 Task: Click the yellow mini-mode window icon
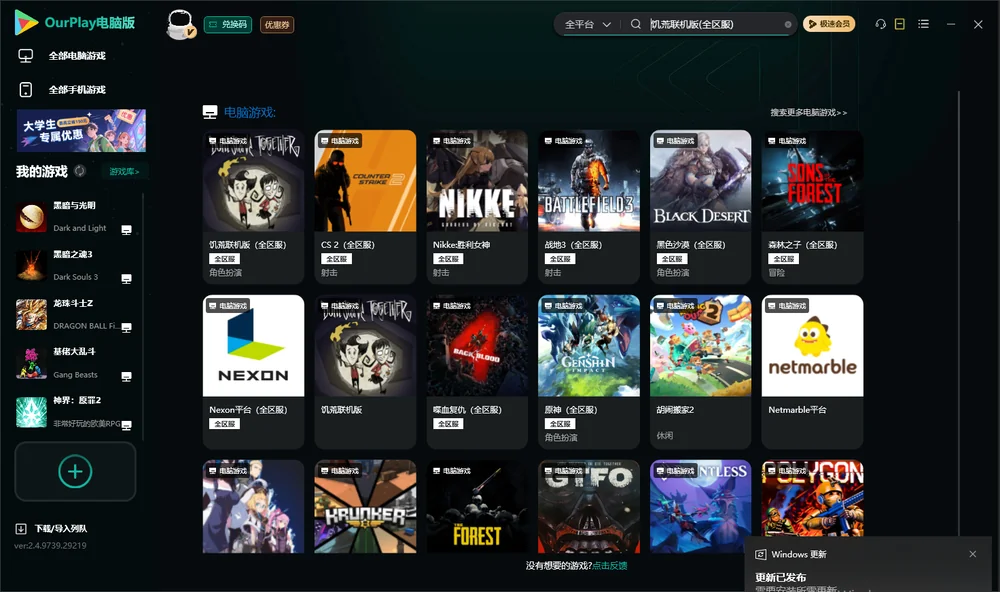(900, 24)
